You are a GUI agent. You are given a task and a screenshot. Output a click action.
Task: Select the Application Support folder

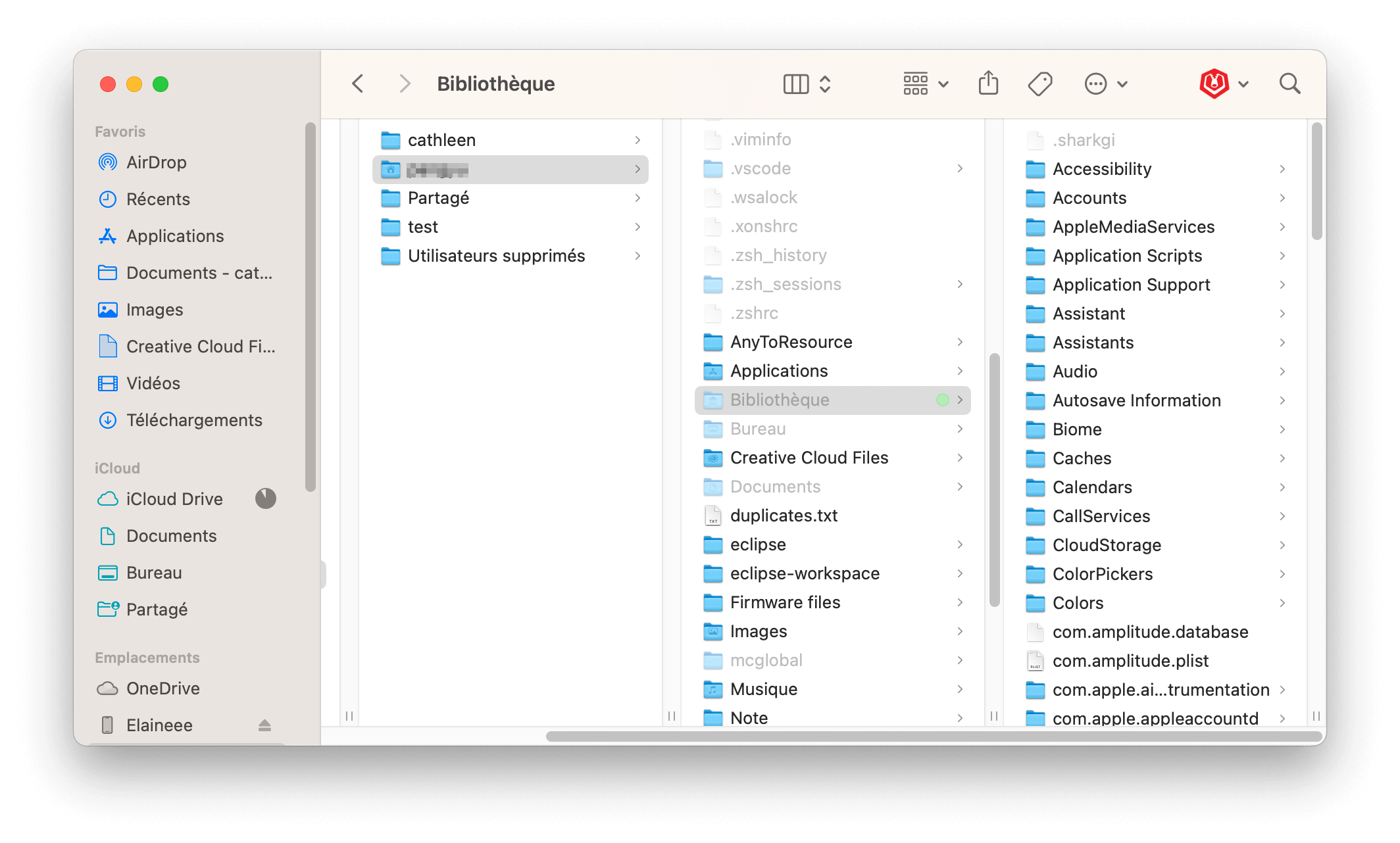point(1155,285)
